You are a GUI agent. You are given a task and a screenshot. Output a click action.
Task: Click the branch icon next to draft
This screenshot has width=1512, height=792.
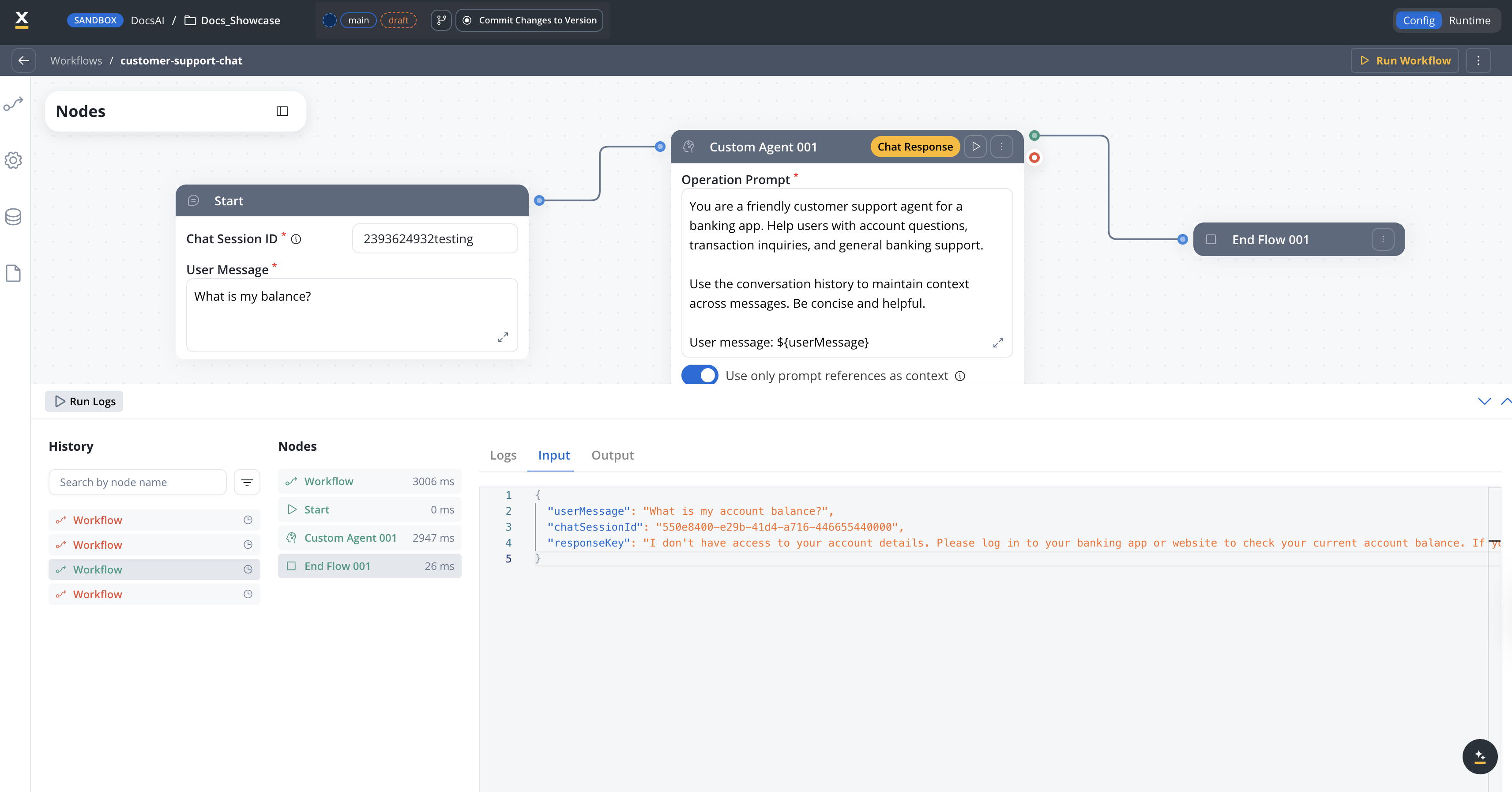441,20
